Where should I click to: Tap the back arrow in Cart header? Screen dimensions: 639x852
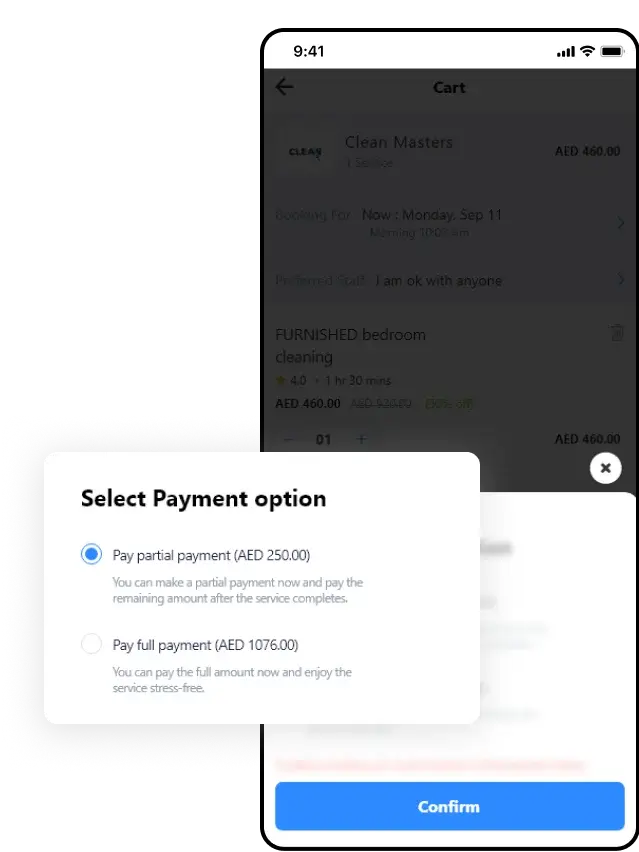284,86
